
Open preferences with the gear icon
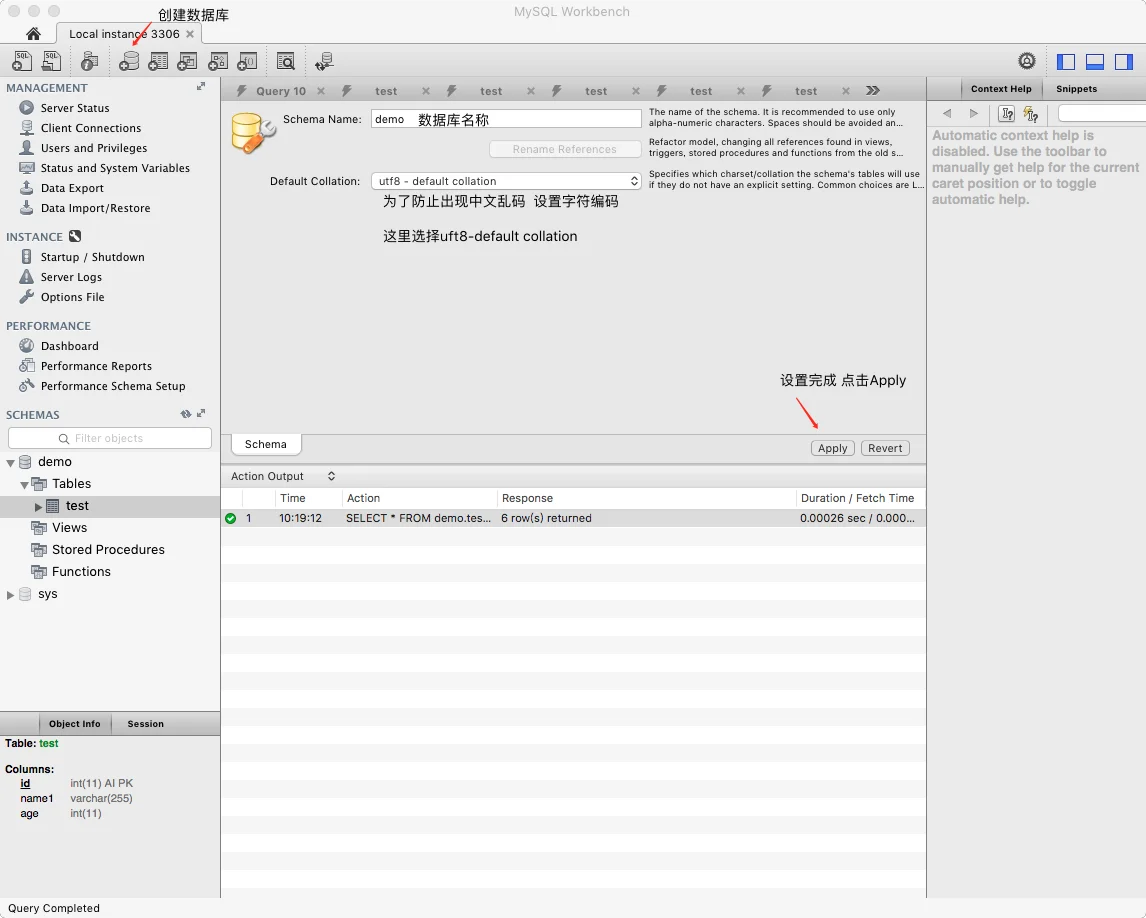[1027, 61]
